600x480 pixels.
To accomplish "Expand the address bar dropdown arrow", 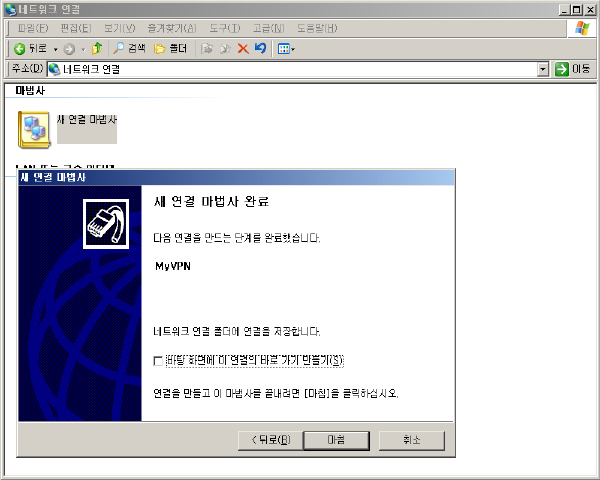I will [543, 70].
